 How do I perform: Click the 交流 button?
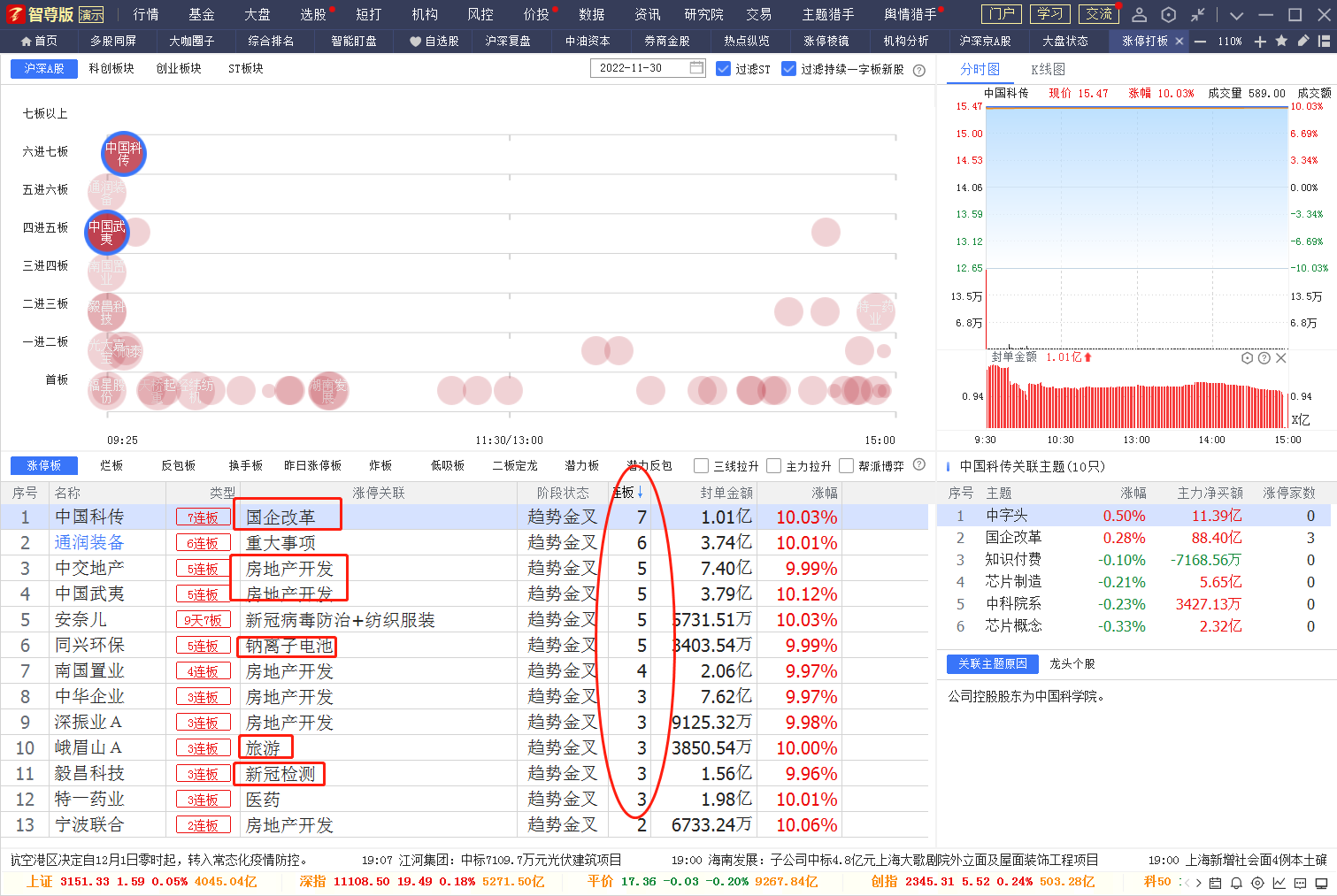[1099, 14]
